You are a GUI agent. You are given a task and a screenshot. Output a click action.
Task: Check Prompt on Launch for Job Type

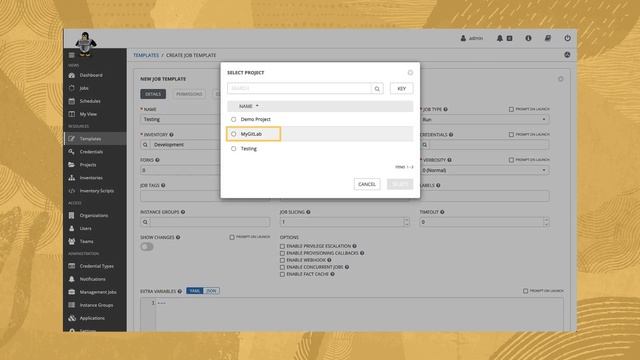click(x=511, y=109)
